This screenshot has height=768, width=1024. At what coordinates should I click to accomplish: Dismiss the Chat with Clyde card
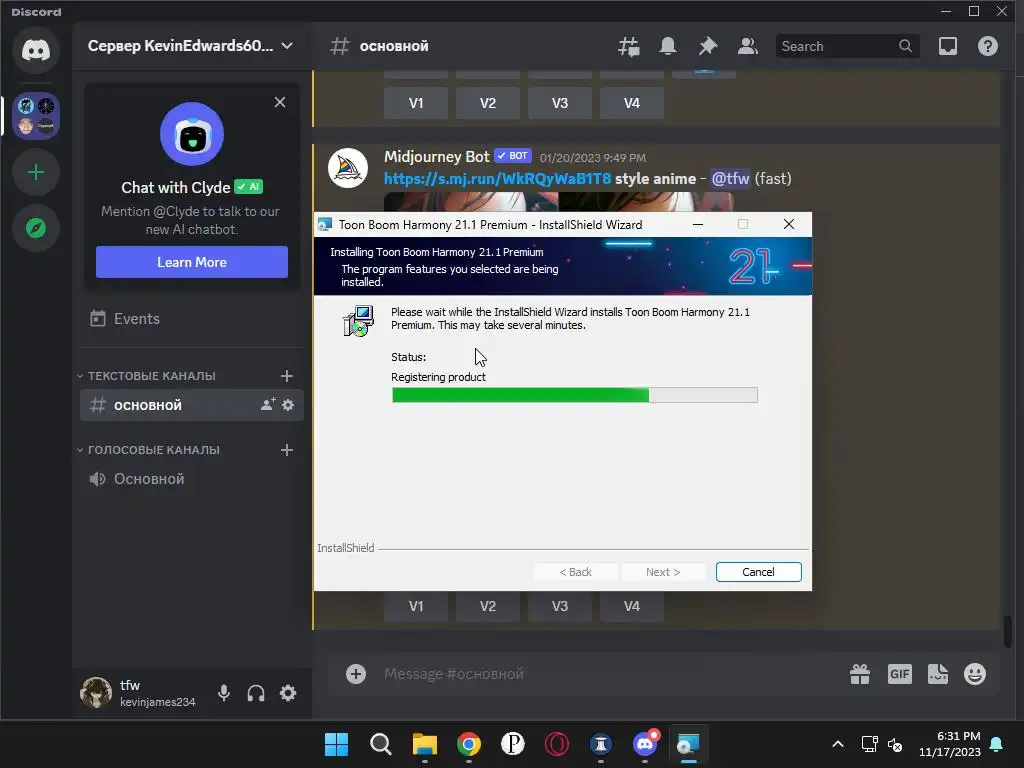pyautogui.click(x=280, y=102)
